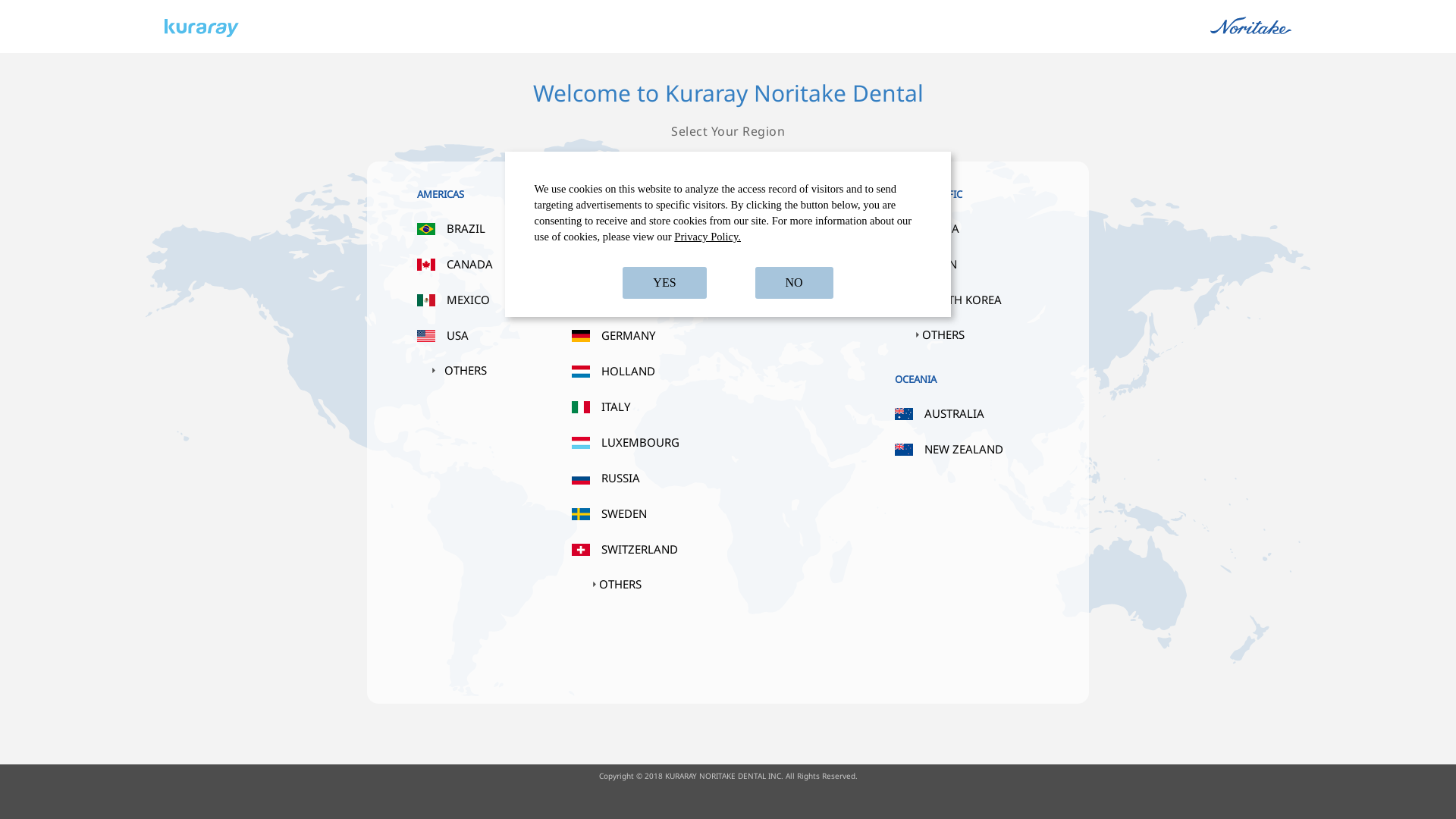The width and height of the screenshot is (1456, 819).
Task: Click the Russia flag icon
Action: point(581,479)
